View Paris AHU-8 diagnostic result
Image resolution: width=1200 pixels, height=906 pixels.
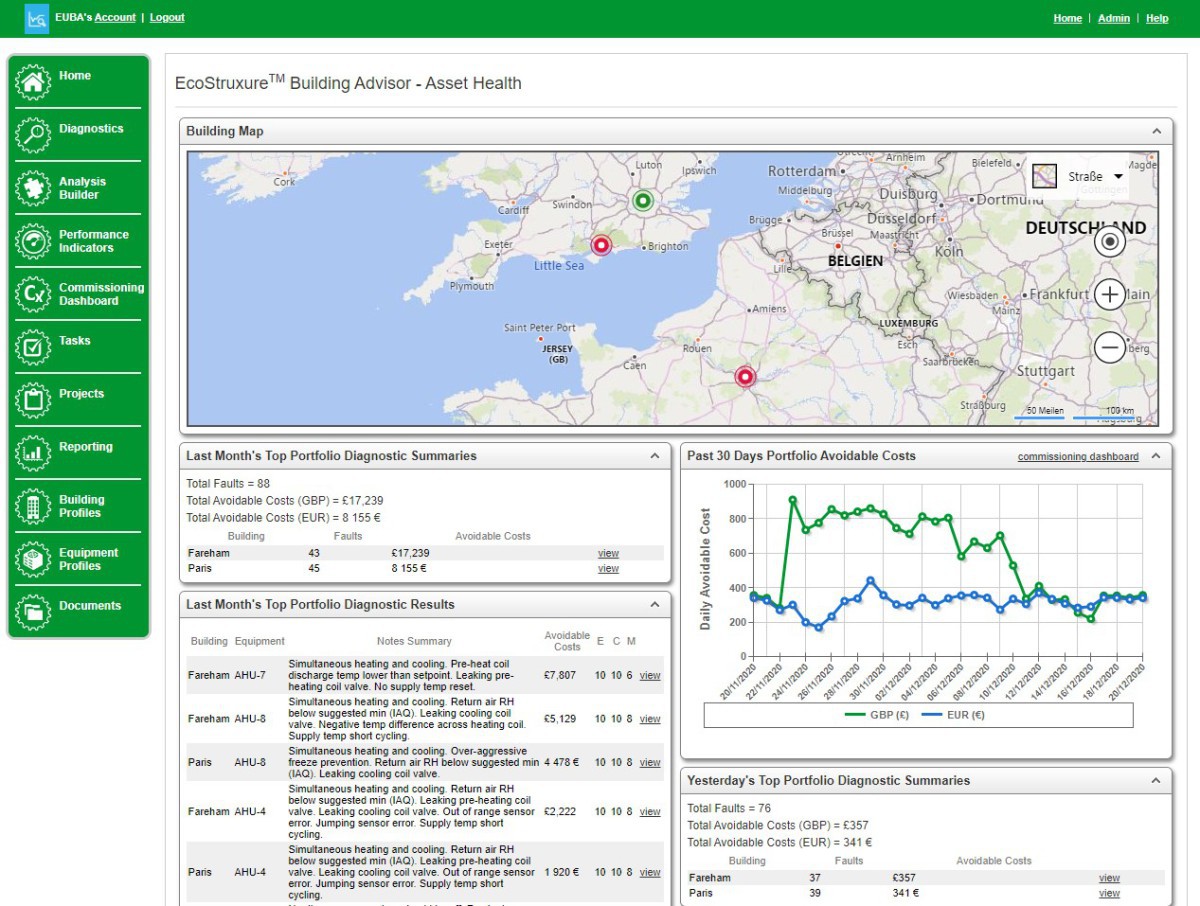coord(650,763)
